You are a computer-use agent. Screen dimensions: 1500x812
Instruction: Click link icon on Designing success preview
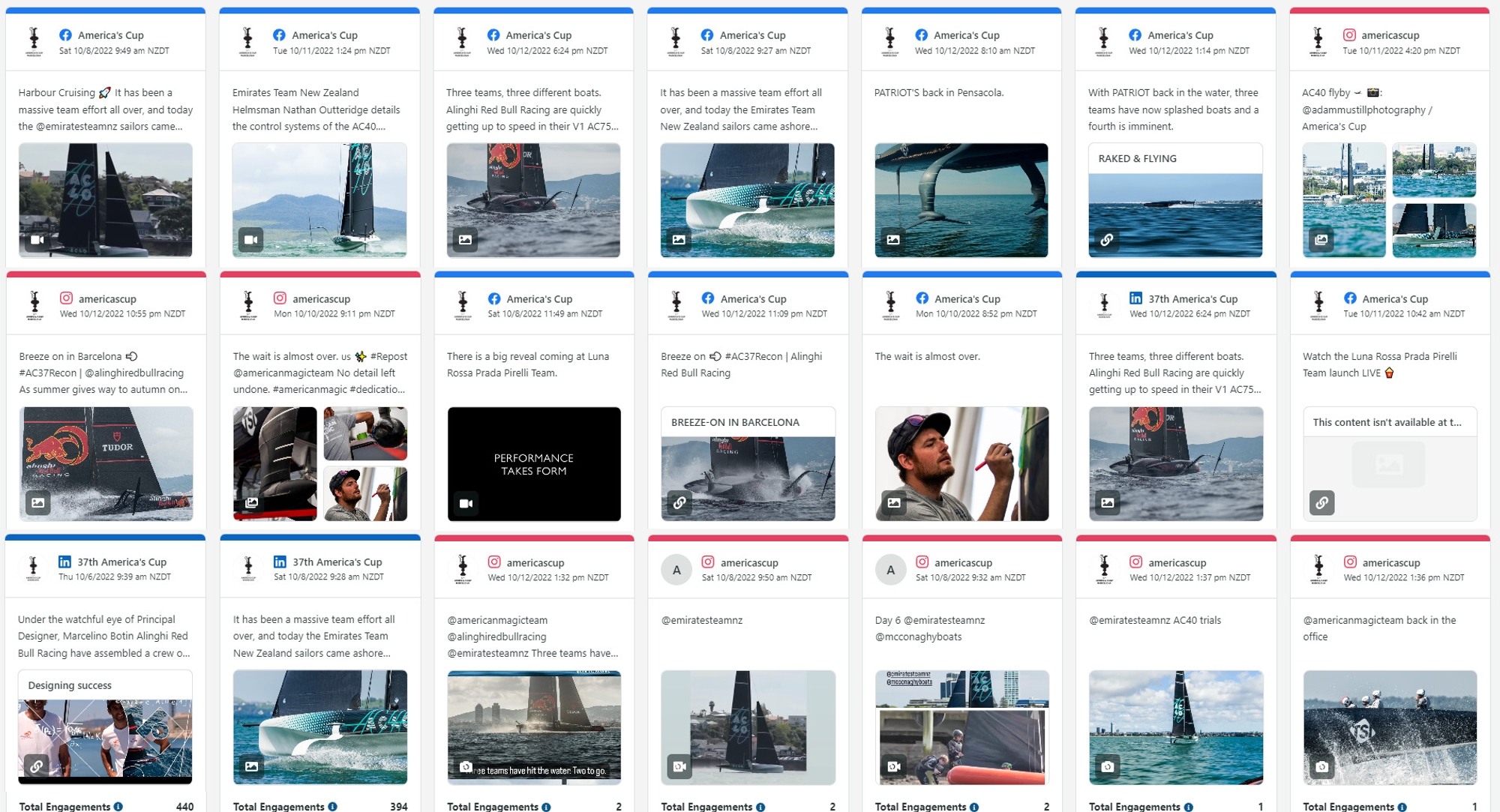[x=37, y=766]
